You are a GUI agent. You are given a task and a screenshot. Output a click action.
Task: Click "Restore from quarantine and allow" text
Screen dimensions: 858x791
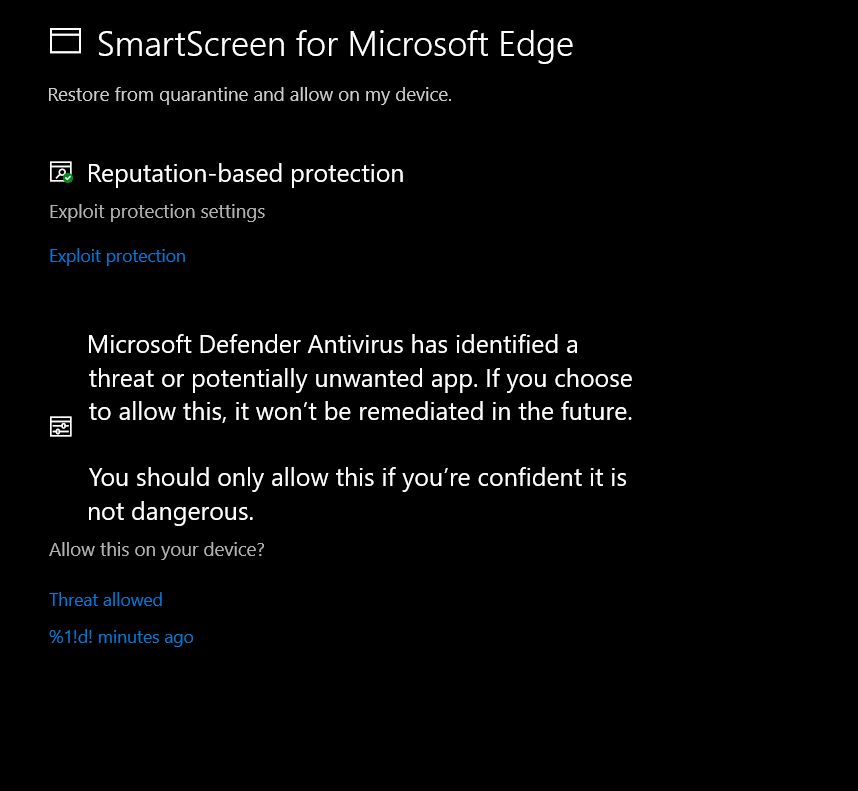click(250, 96)
